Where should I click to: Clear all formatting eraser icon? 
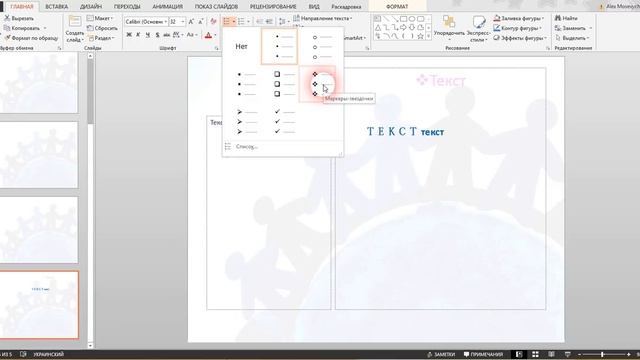[213, 22]
